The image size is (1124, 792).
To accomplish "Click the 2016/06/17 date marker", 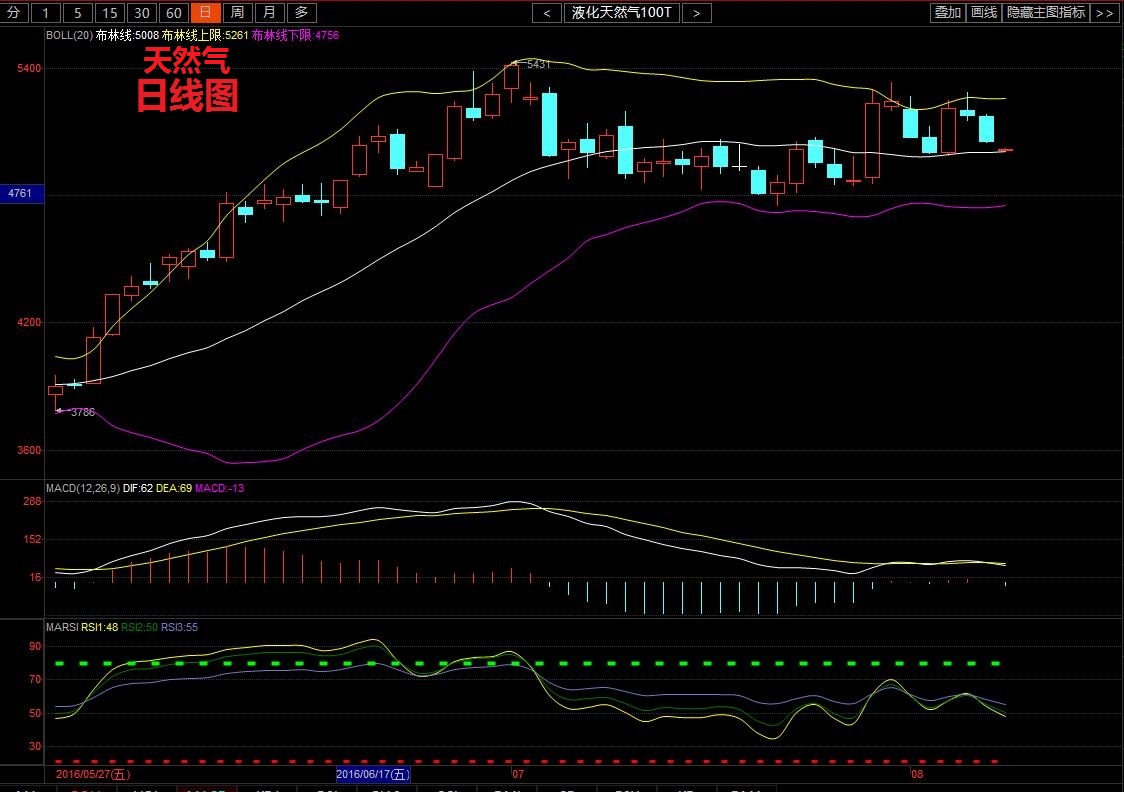I will point(372,774).
